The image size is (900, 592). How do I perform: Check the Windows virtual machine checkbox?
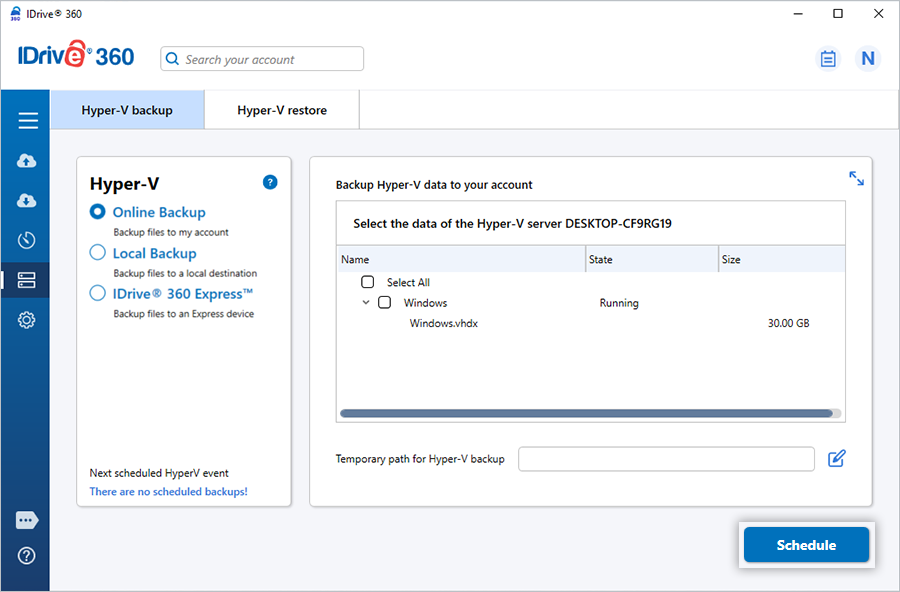tap(385, 303)
